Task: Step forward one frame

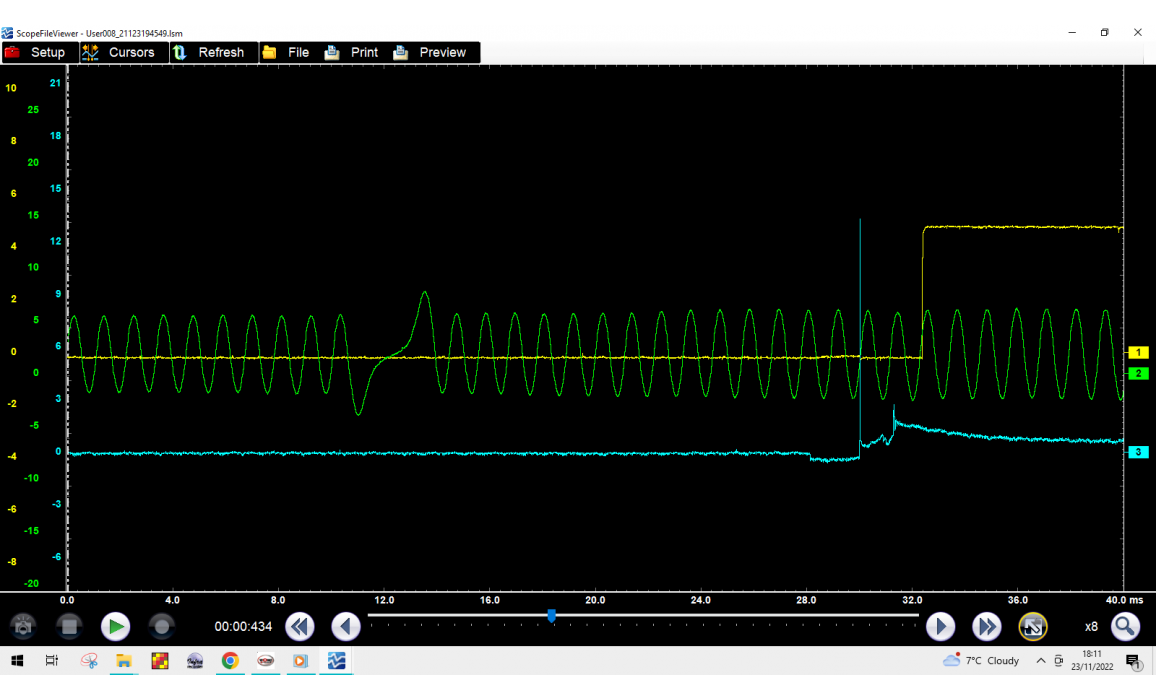Action: click(940, 627)
